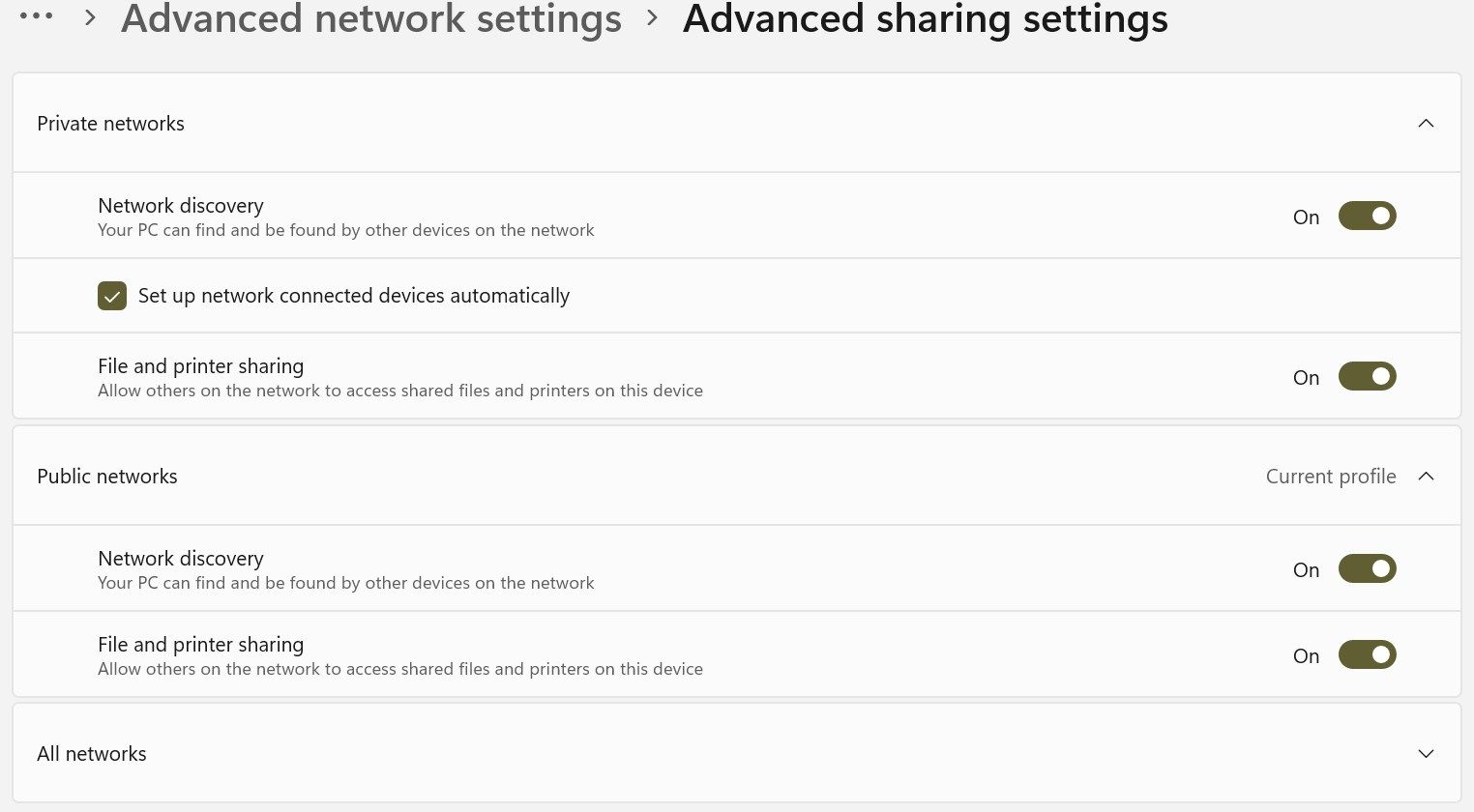The height and width of the screenshot is (812, 1474).
Task: Click the breadcrumb chevron before Advanced sharing settings
Action: 651,17
